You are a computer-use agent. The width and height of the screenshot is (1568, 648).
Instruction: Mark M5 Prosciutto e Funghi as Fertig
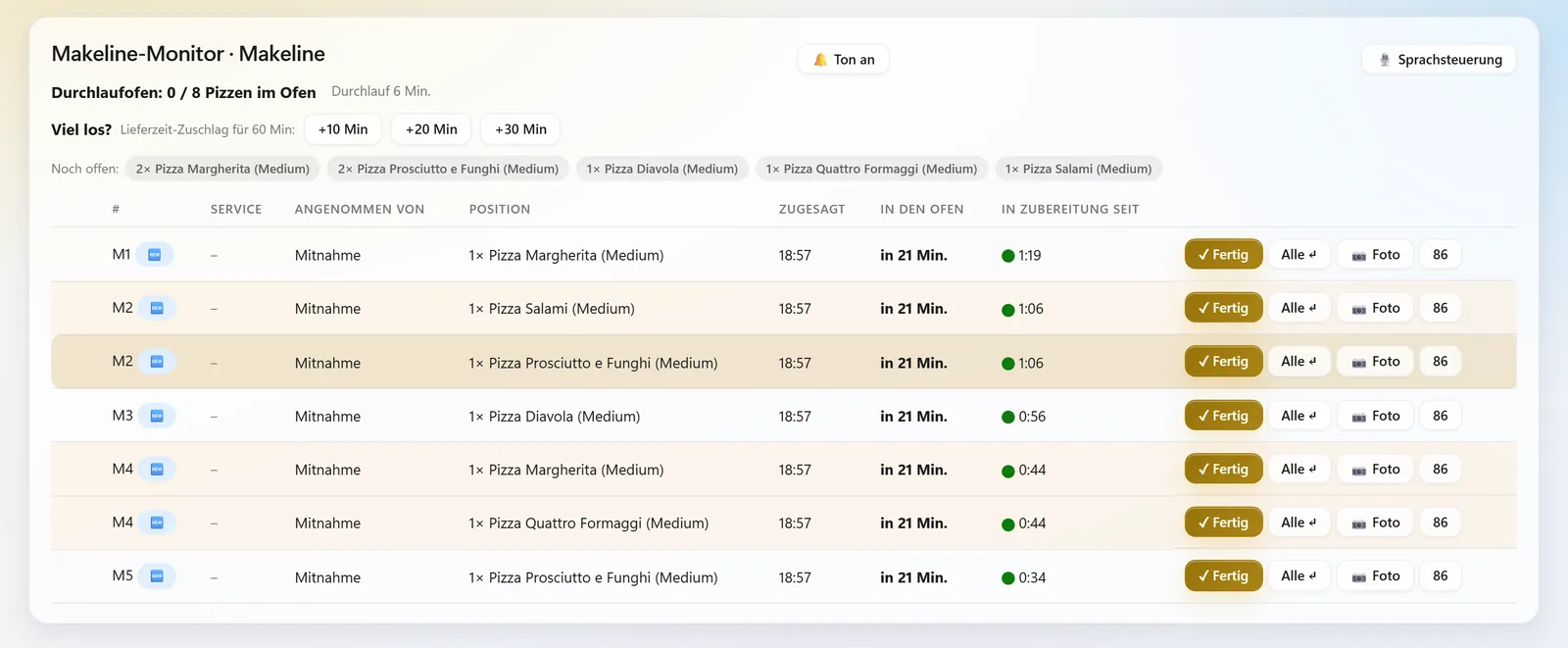[x=1223, y=575]
